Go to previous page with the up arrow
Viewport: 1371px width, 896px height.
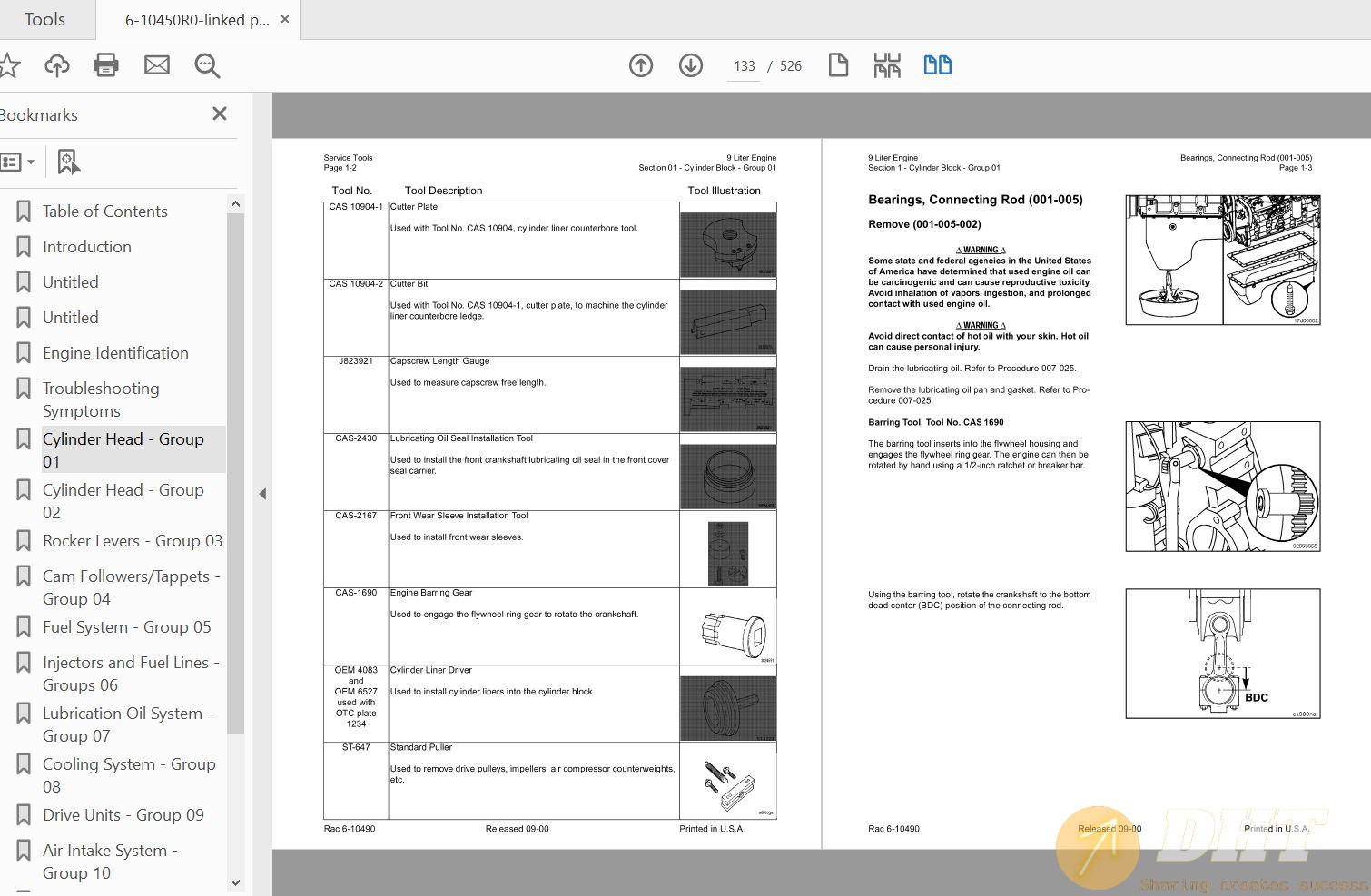coord(641,65)
